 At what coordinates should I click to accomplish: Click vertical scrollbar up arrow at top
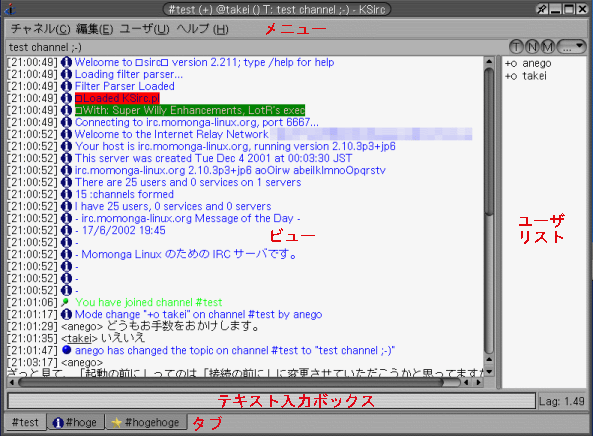point(489,61)
